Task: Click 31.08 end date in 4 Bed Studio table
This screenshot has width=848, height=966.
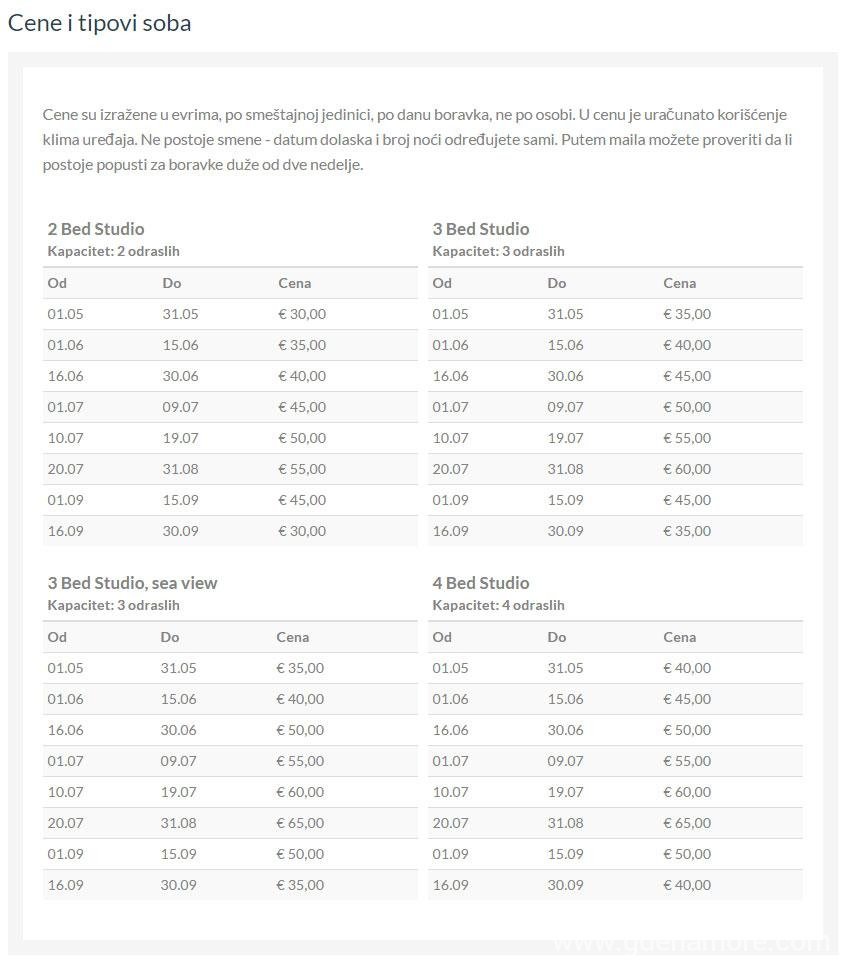Action: tap(566, 823)
